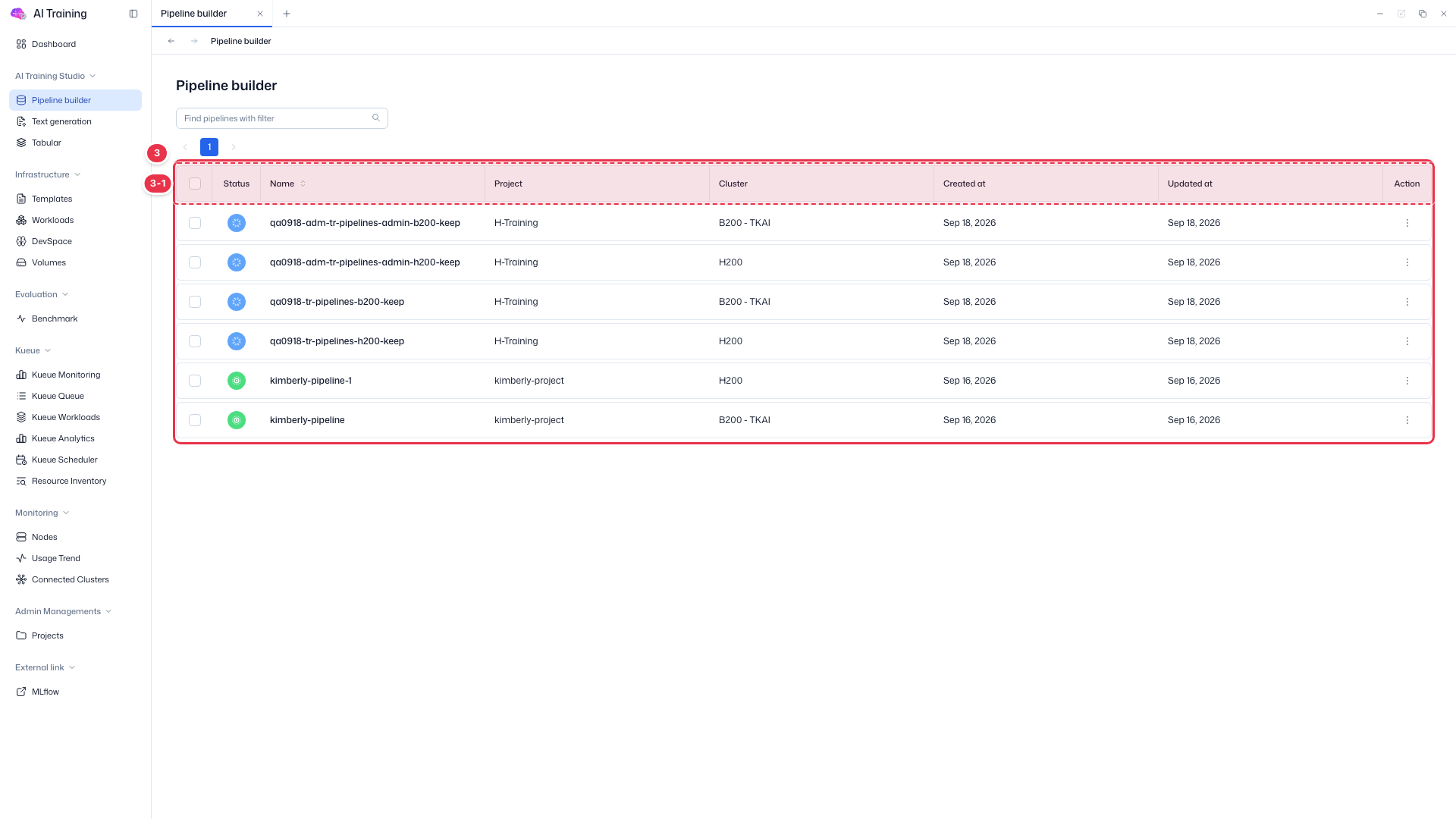
Task: Open Connected Clusters in sidebar
Action: click(75, 579)
